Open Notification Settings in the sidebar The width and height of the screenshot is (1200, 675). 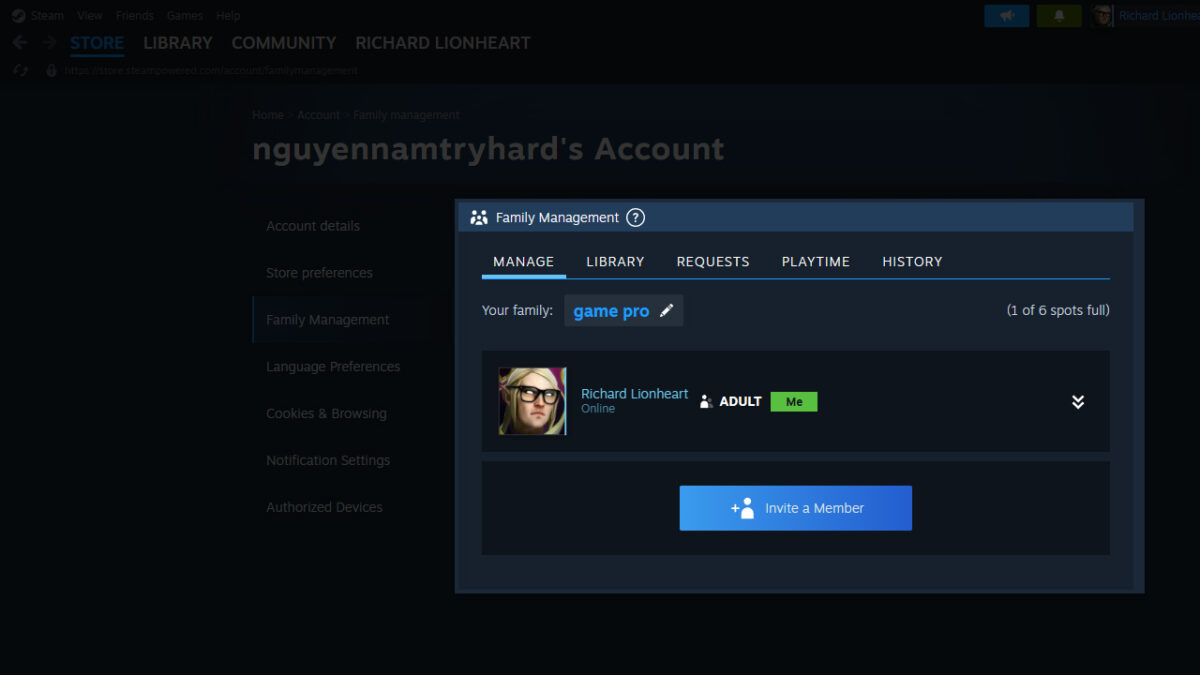click(328, 461)
